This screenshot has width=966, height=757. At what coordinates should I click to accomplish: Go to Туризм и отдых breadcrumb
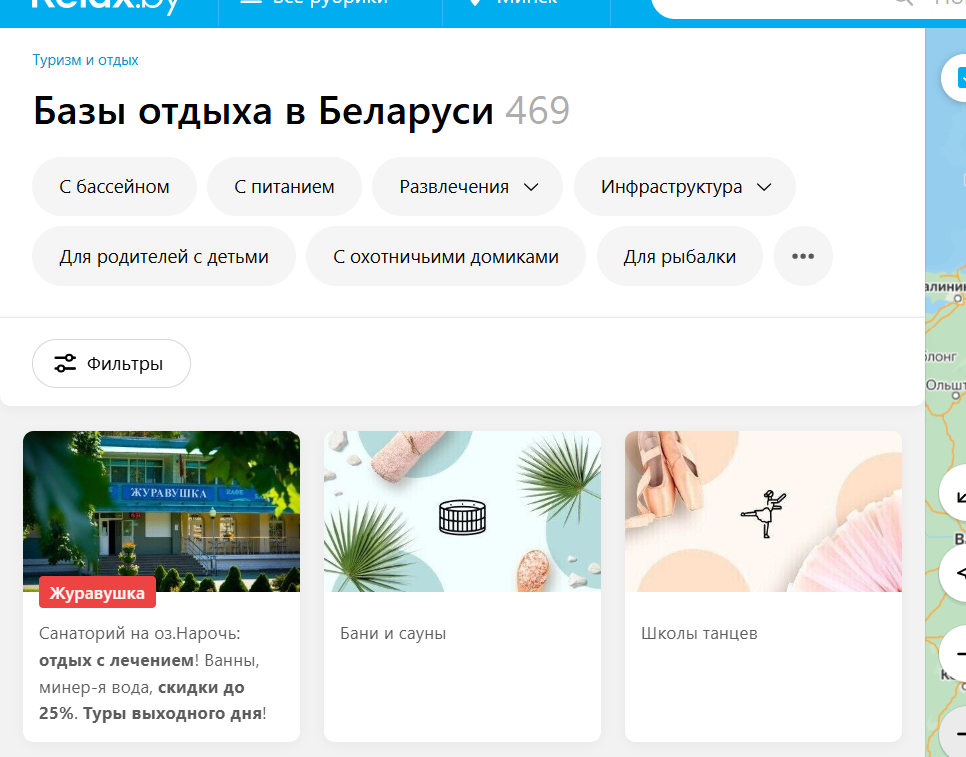point(86,60)
